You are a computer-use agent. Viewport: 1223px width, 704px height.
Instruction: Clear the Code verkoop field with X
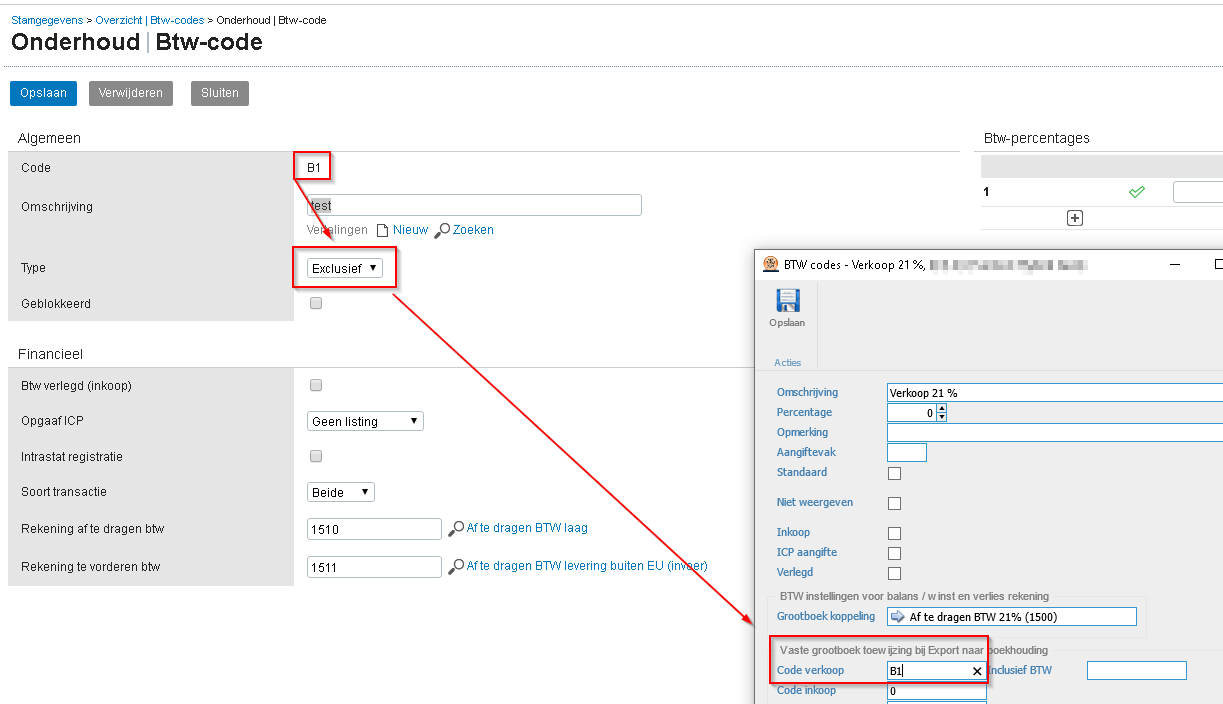(x=977, y=672)
